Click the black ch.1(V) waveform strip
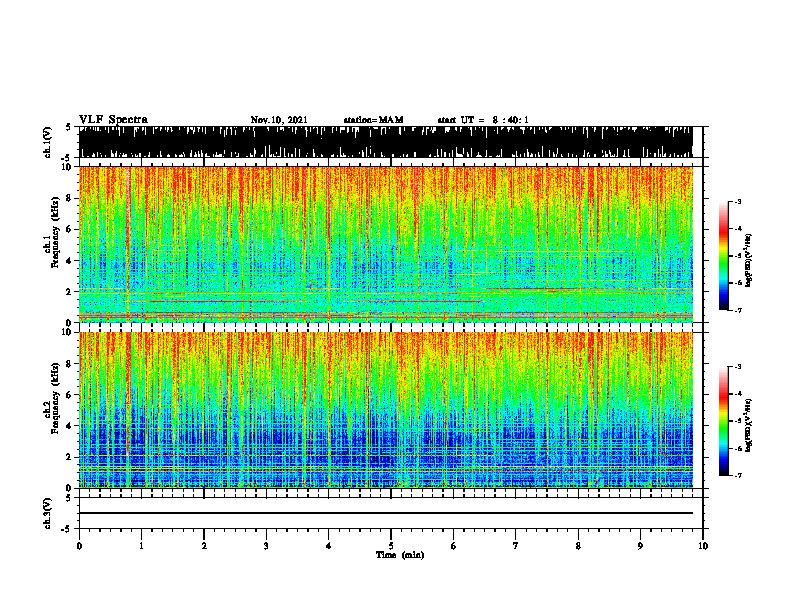Screen dimensions: 792x612 point(386,142)
